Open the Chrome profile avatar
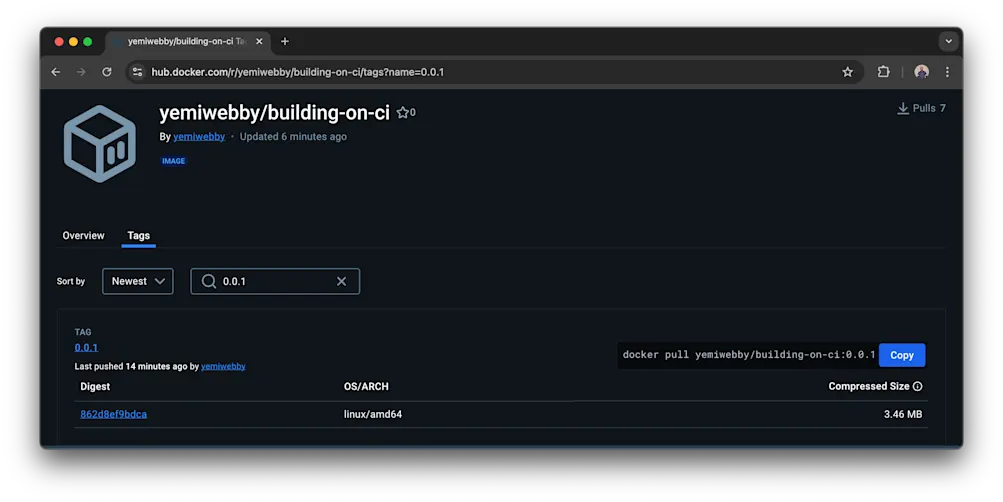The image size is (1003, 502). pyautogui.click(x=921, y=72)
